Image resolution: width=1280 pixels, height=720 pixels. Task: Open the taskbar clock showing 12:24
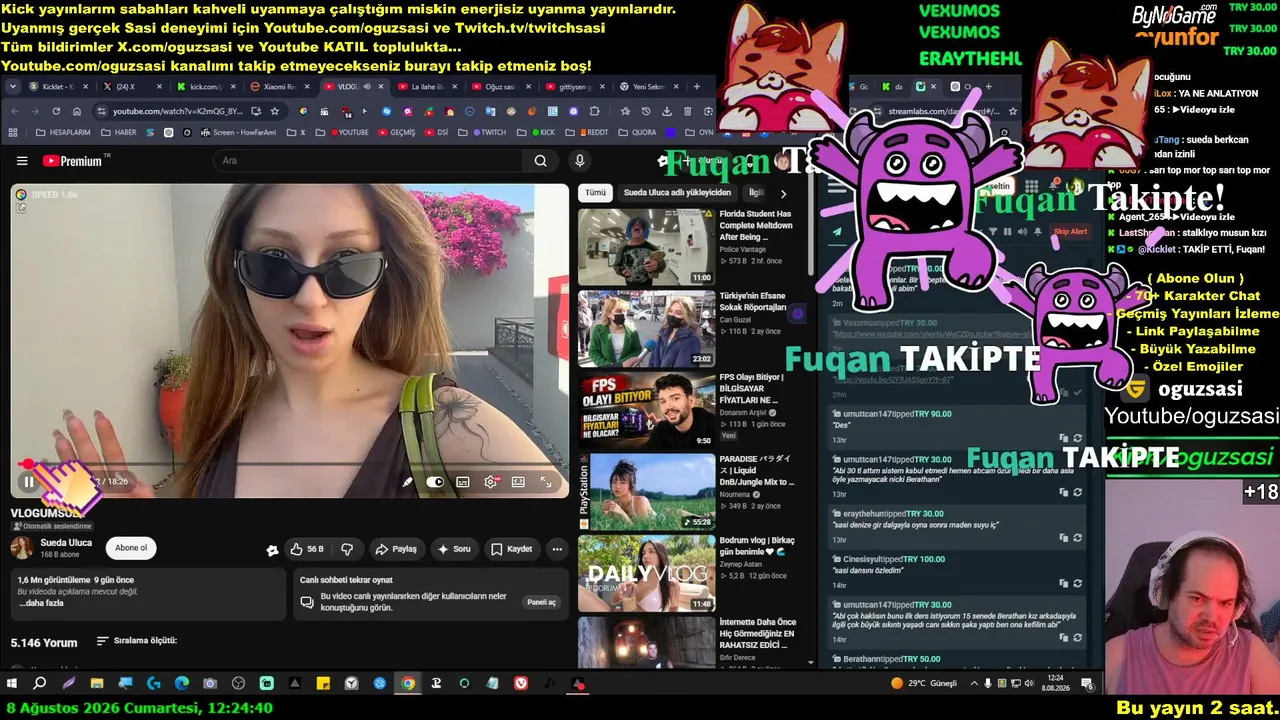(x=1056, y=684)
